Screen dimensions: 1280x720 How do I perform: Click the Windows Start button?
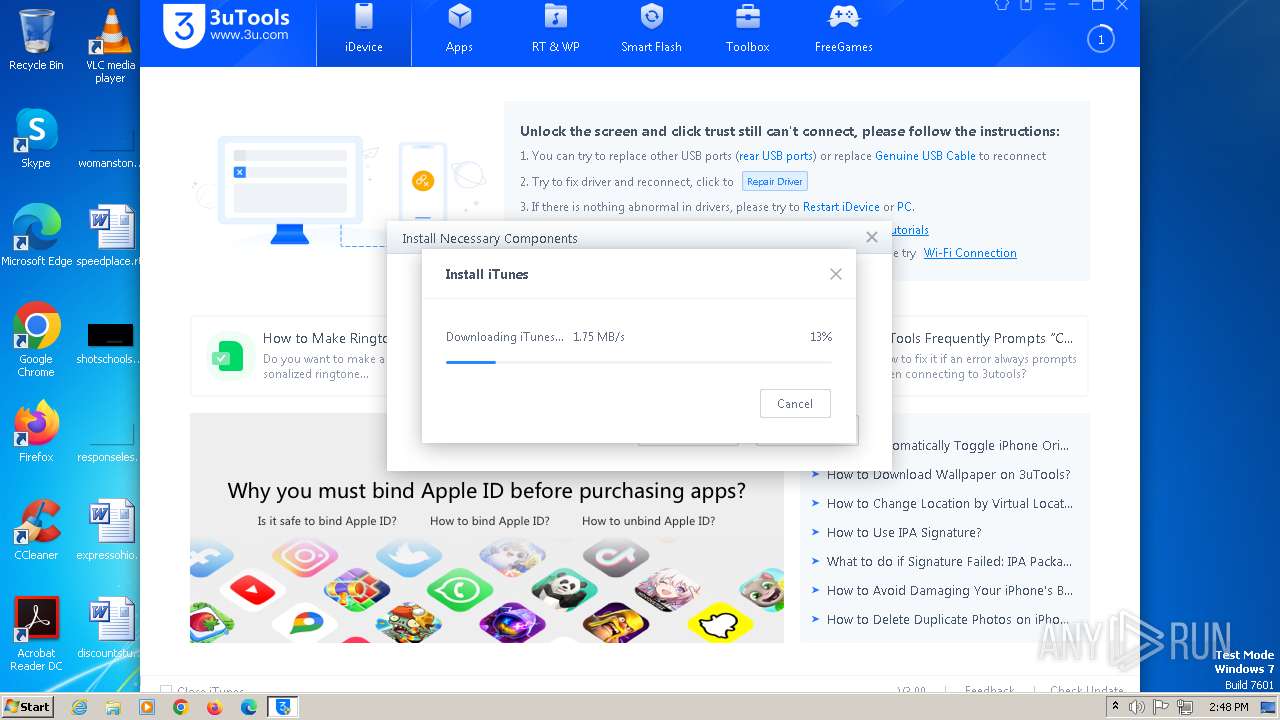27,707
